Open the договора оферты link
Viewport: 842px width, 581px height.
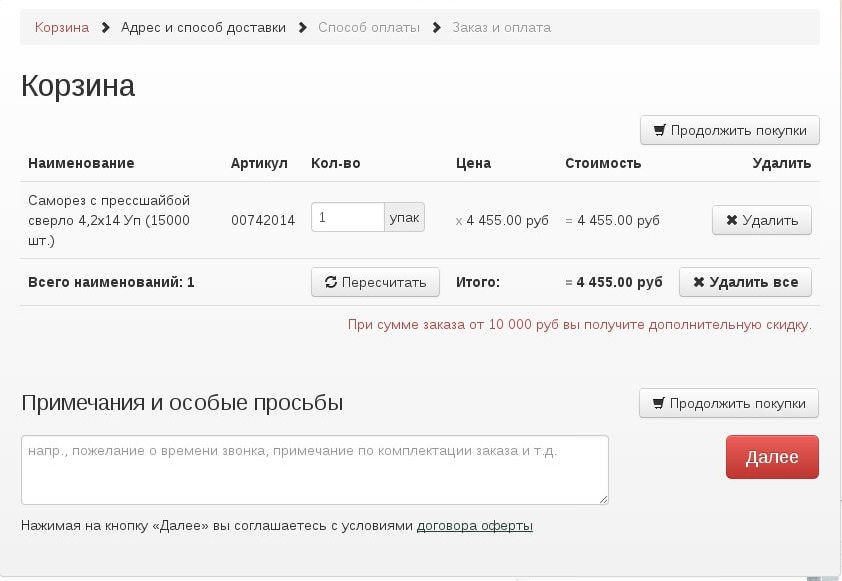click(x=474, y=526)
